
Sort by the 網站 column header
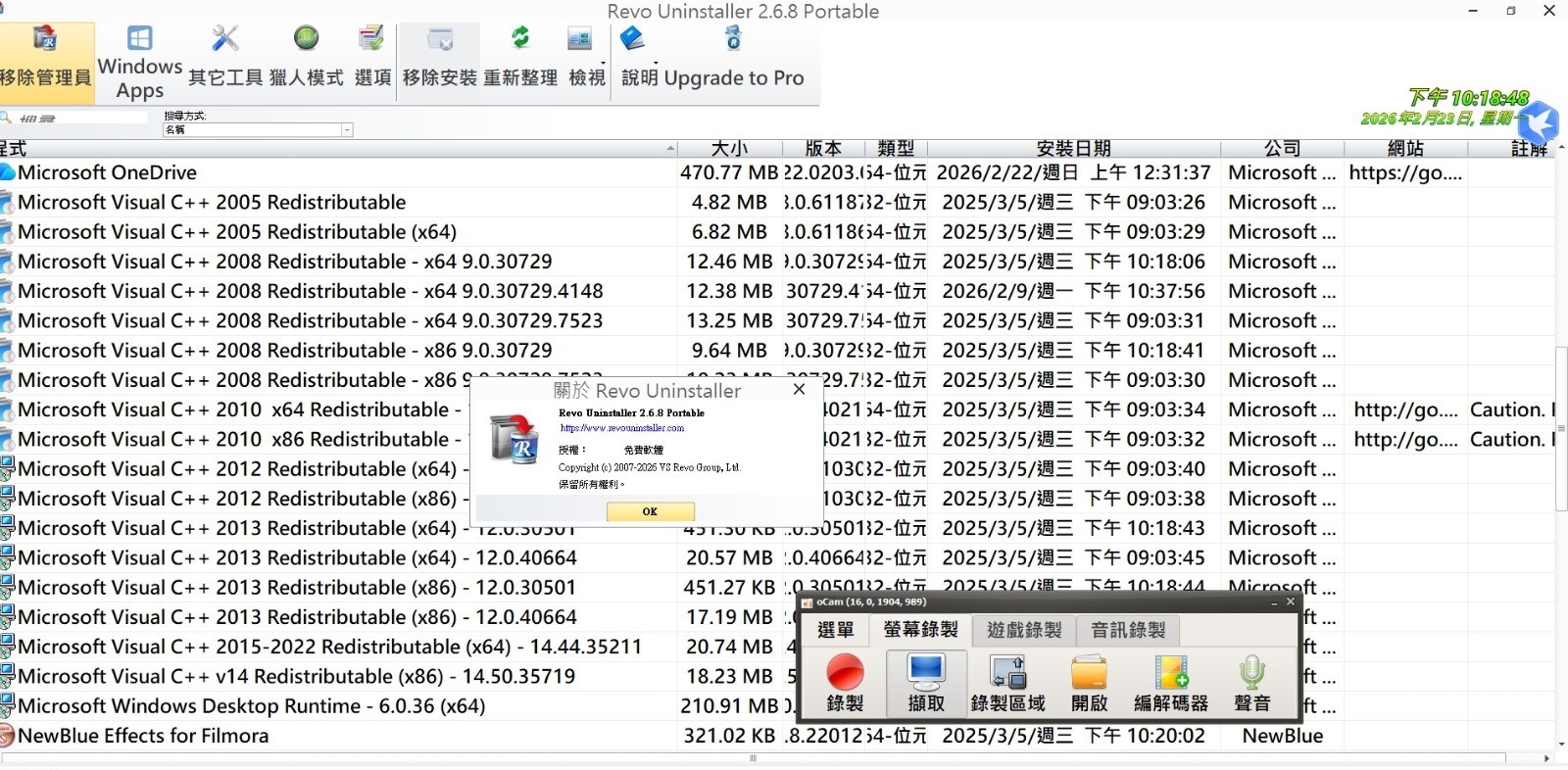(x=1405, y=148)
